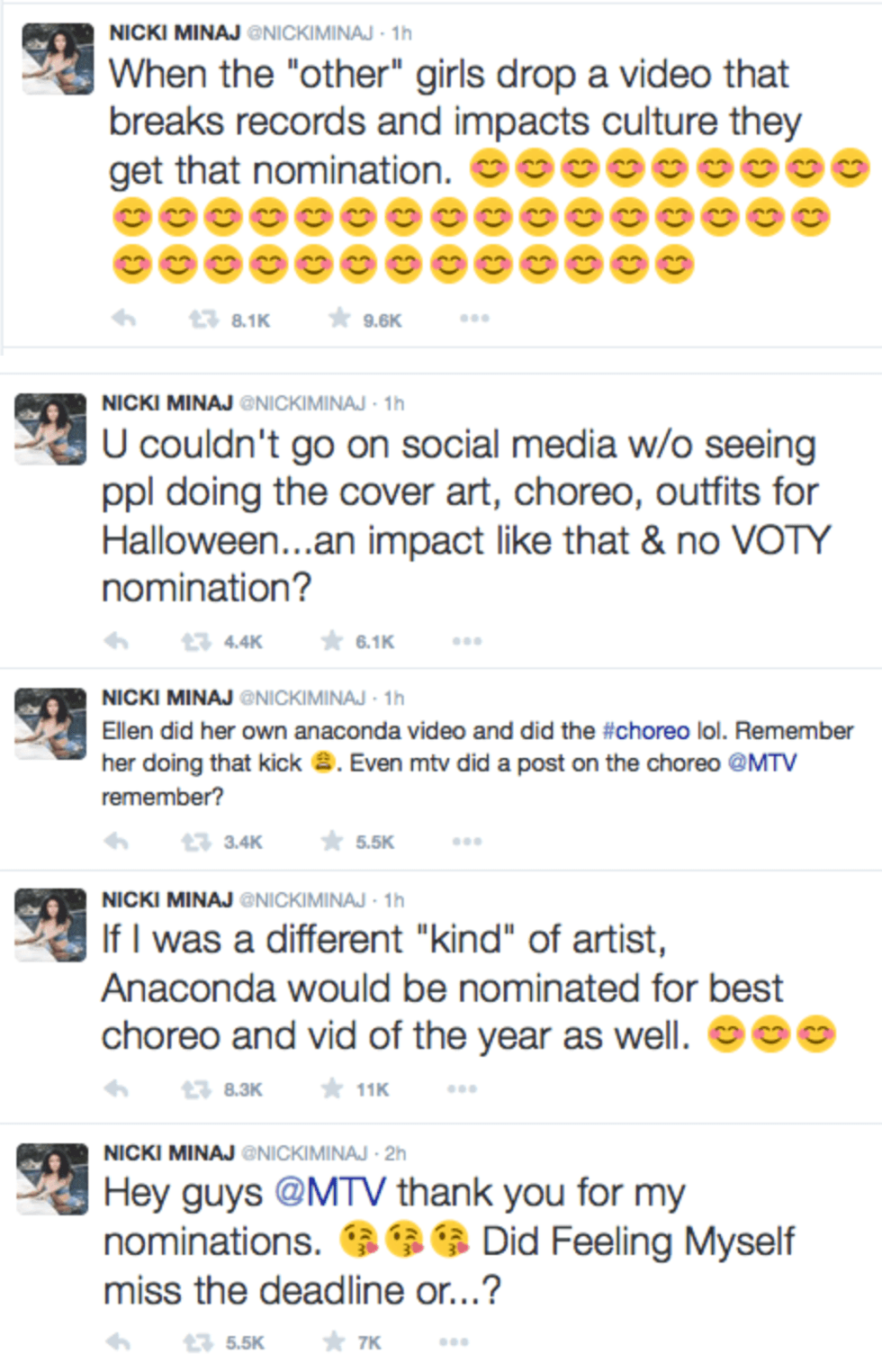Favorite the tweet showing 6.1K favorites

[x=332, y=641]
